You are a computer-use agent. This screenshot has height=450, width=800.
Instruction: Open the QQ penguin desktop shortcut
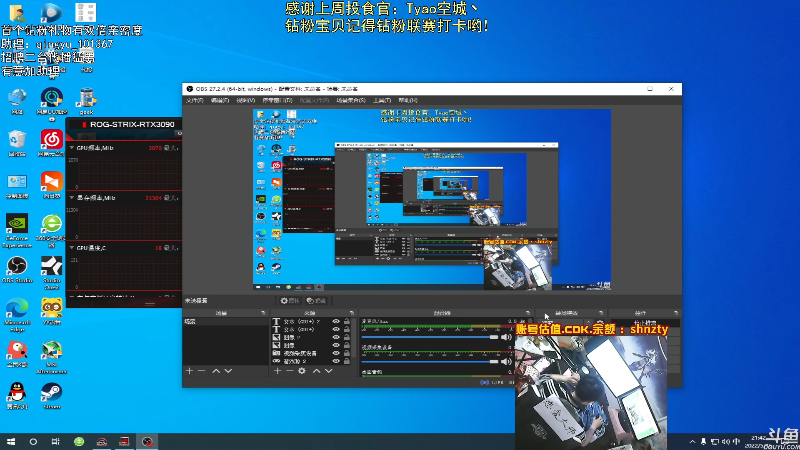coord(17,396)
